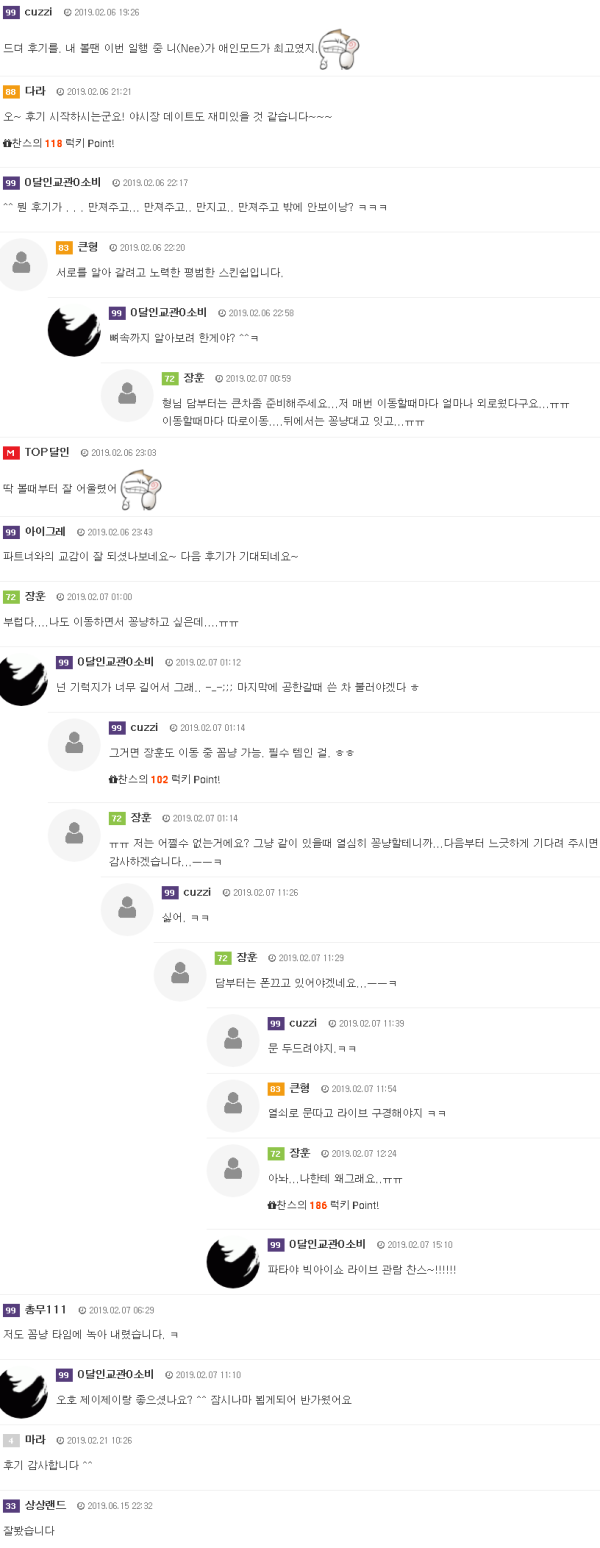Click cuzzi's gray avatar on the 11:39 reply
The height and width of the screenshot is (1548, 600).
pos(233,1040)
